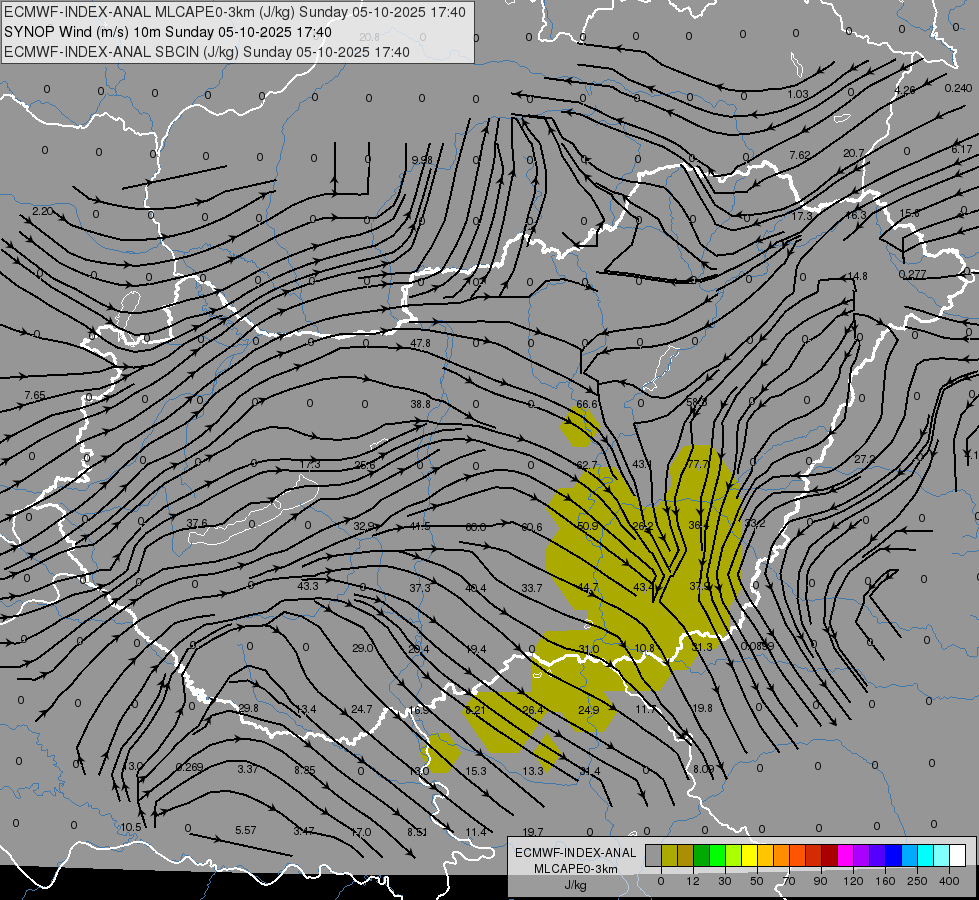Click the magenta legend swatch before 120

click(845, 855)
